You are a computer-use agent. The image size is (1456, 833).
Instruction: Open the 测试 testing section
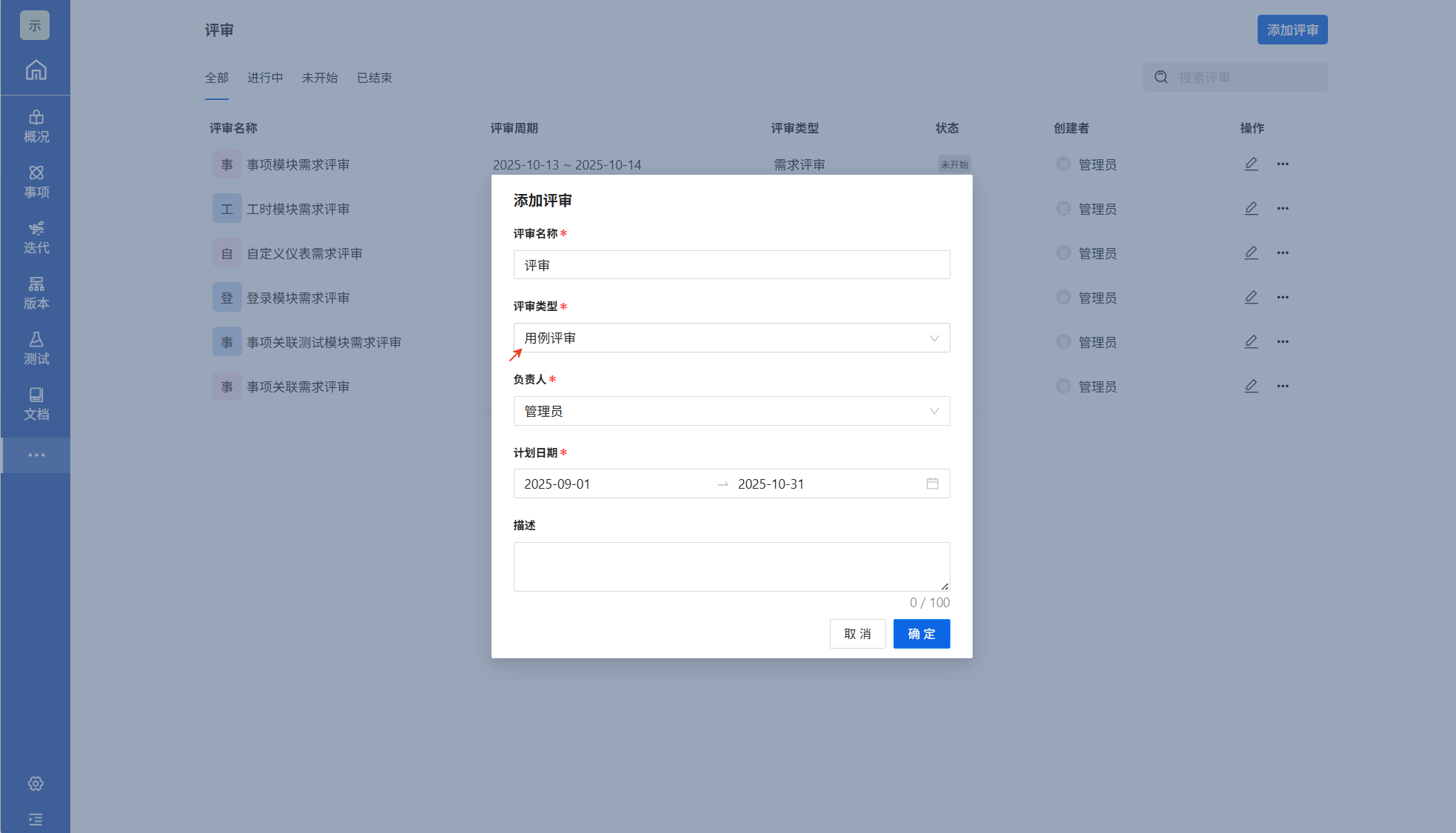[x=36, y=349]
